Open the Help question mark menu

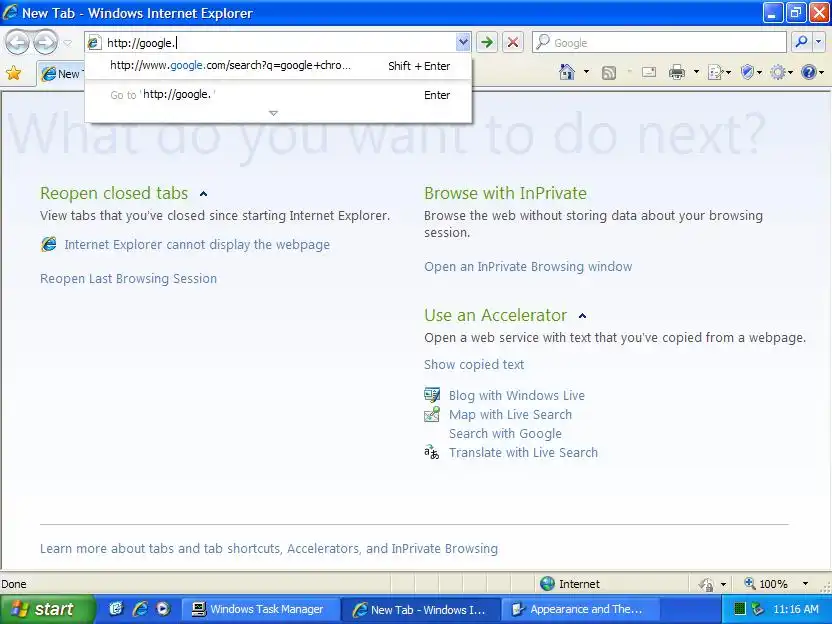point(812,72)
